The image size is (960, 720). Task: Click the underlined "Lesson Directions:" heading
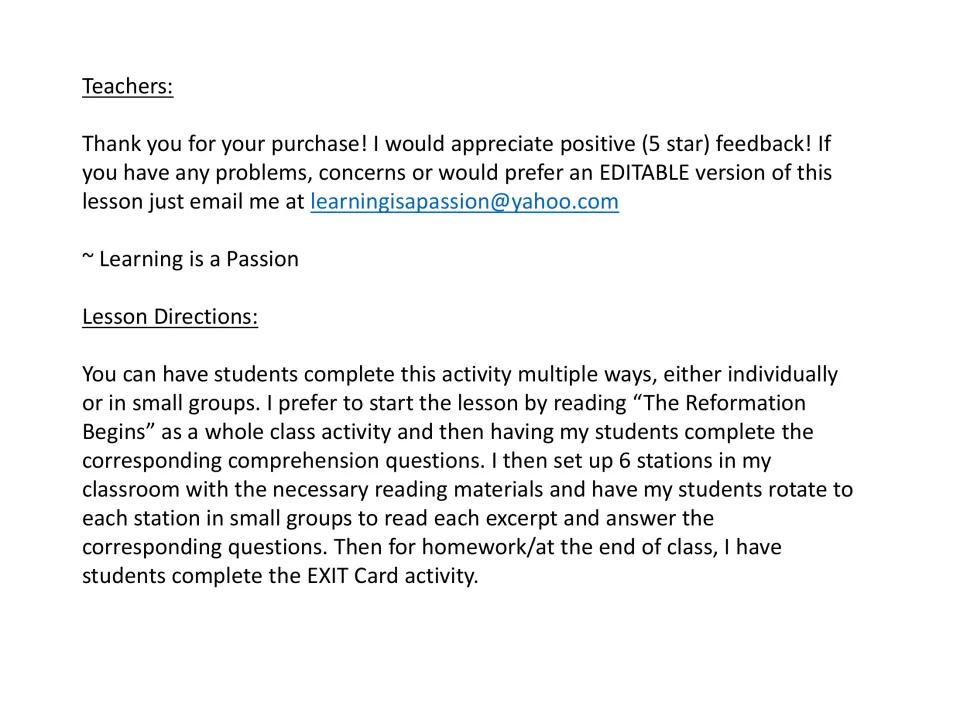170,317
